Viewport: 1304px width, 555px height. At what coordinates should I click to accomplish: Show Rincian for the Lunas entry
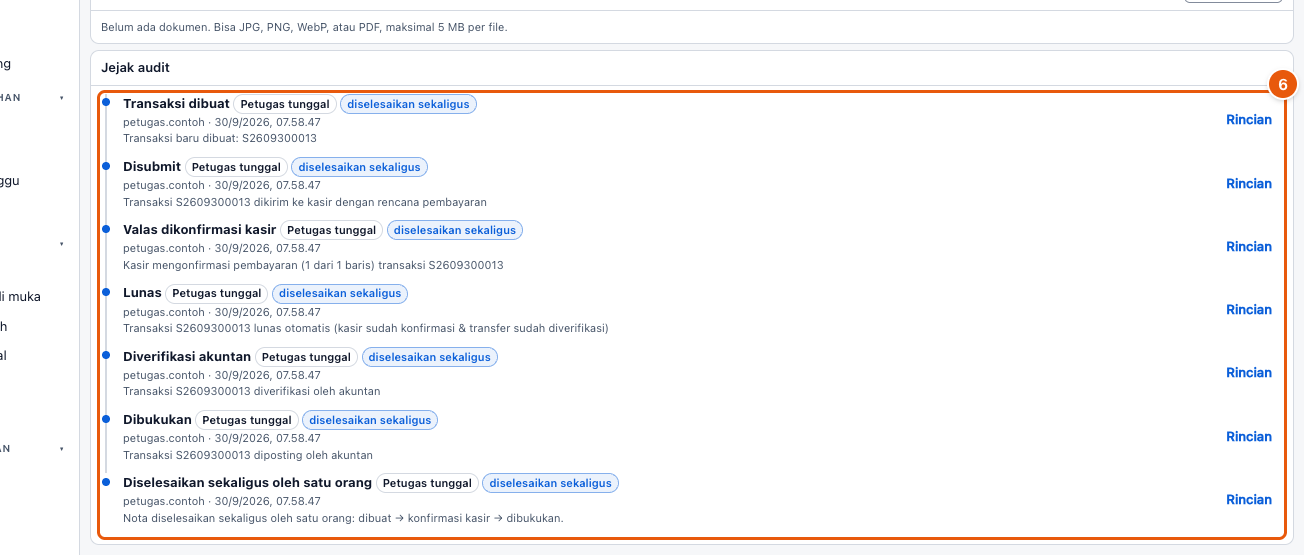pyautogui.click(x=1249, y=310)
